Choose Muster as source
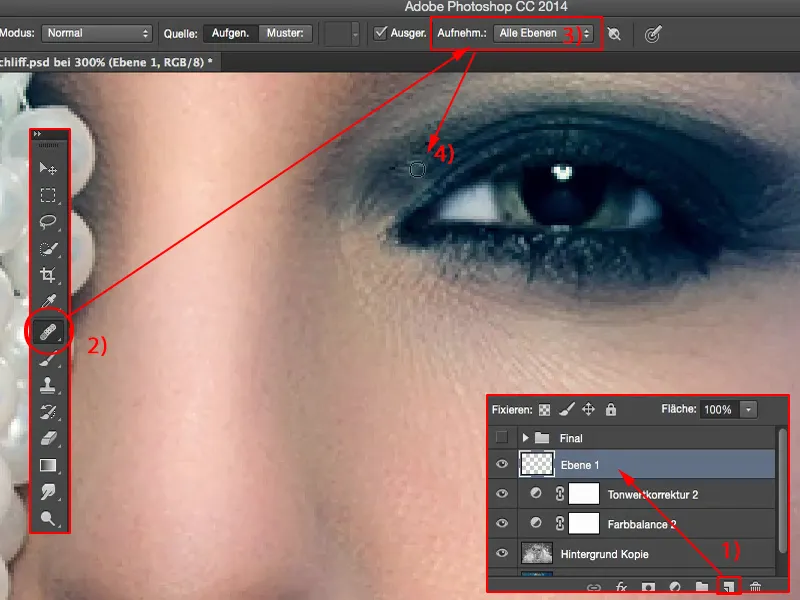This screenshot has height=600, width=800. [x=285, y=33]
